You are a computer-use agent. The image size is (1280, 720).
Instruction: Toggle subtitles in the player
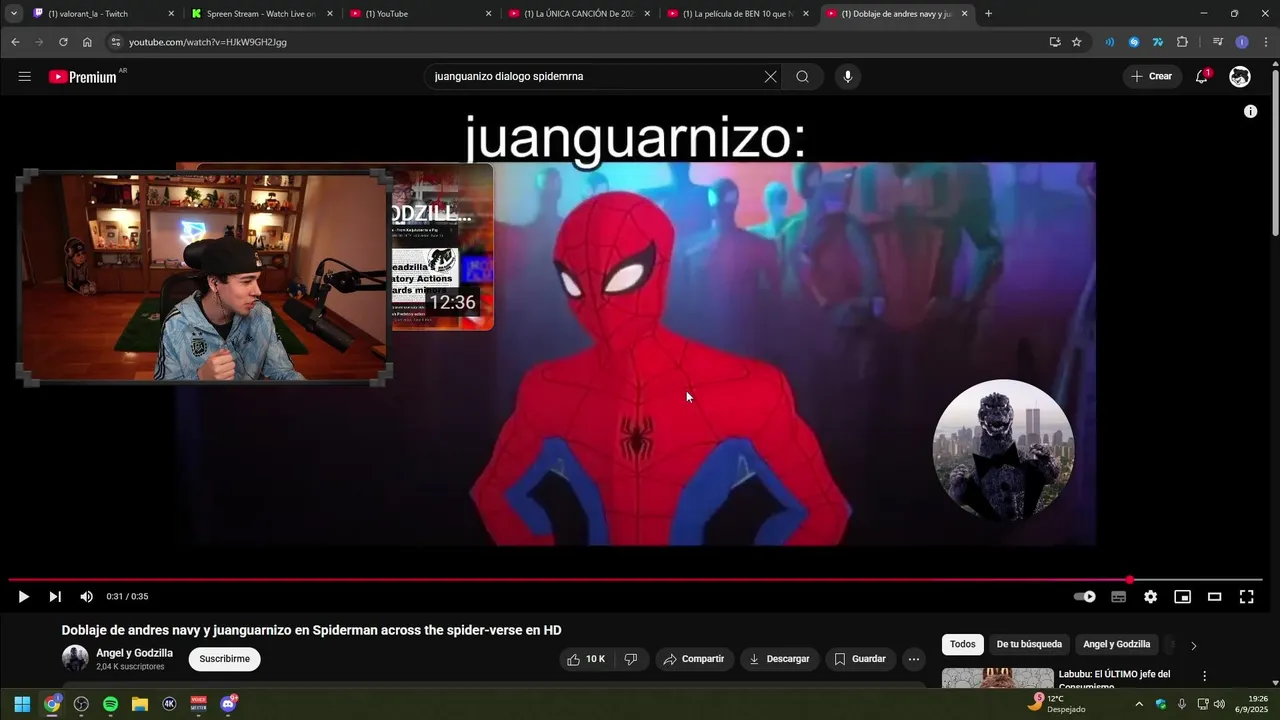[x=1118, y=597]
